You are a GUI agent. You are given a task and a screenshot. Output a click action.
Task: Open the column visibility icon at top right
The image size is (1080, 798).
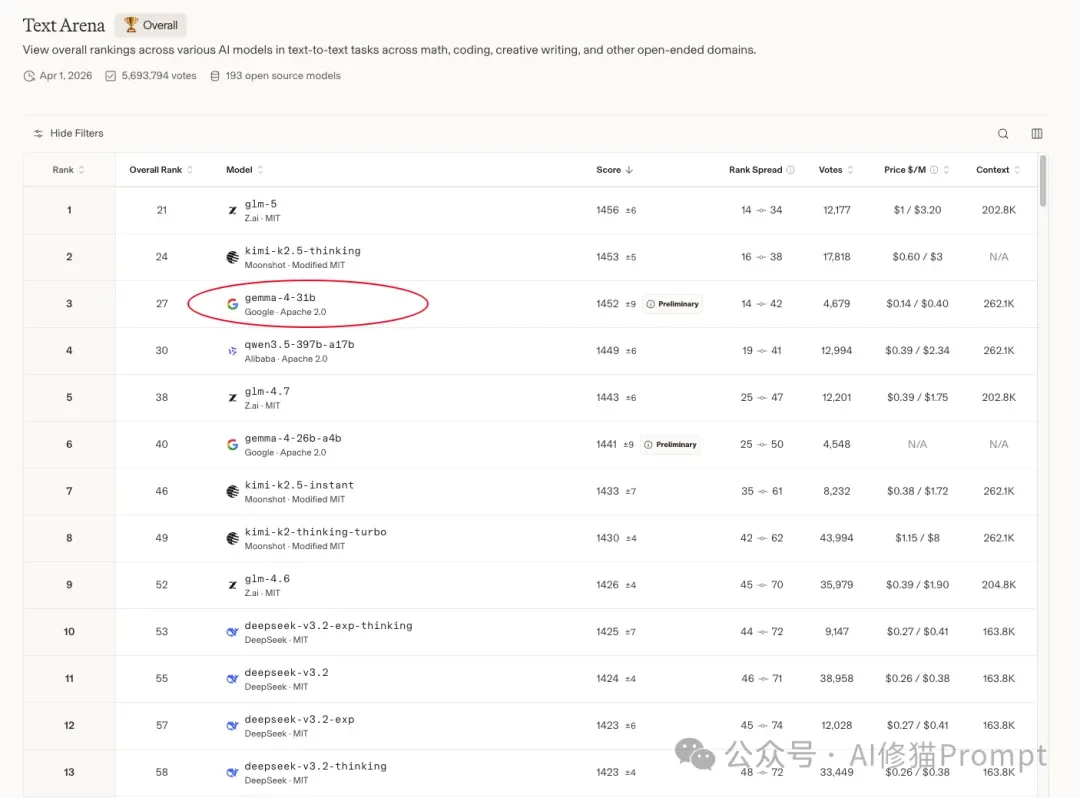[1037, 133]
